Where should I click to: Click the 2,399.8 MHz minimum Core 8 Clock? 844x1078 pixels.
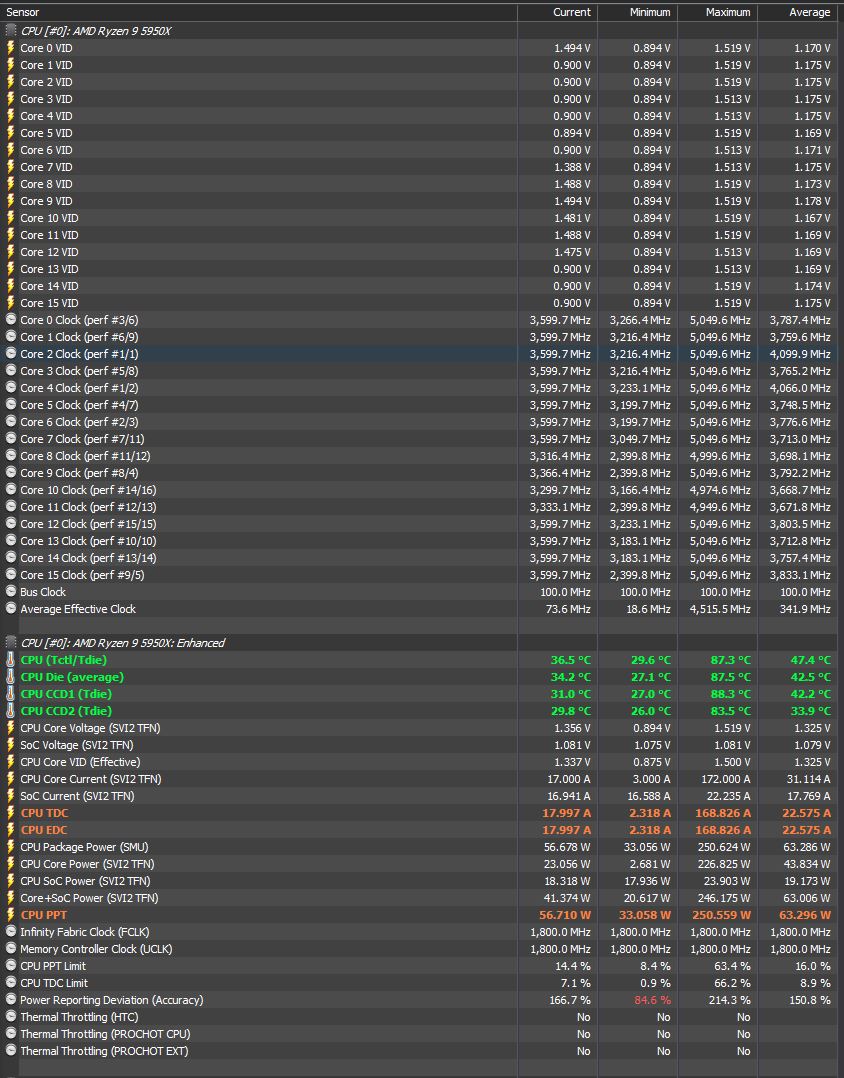(640, 456)
